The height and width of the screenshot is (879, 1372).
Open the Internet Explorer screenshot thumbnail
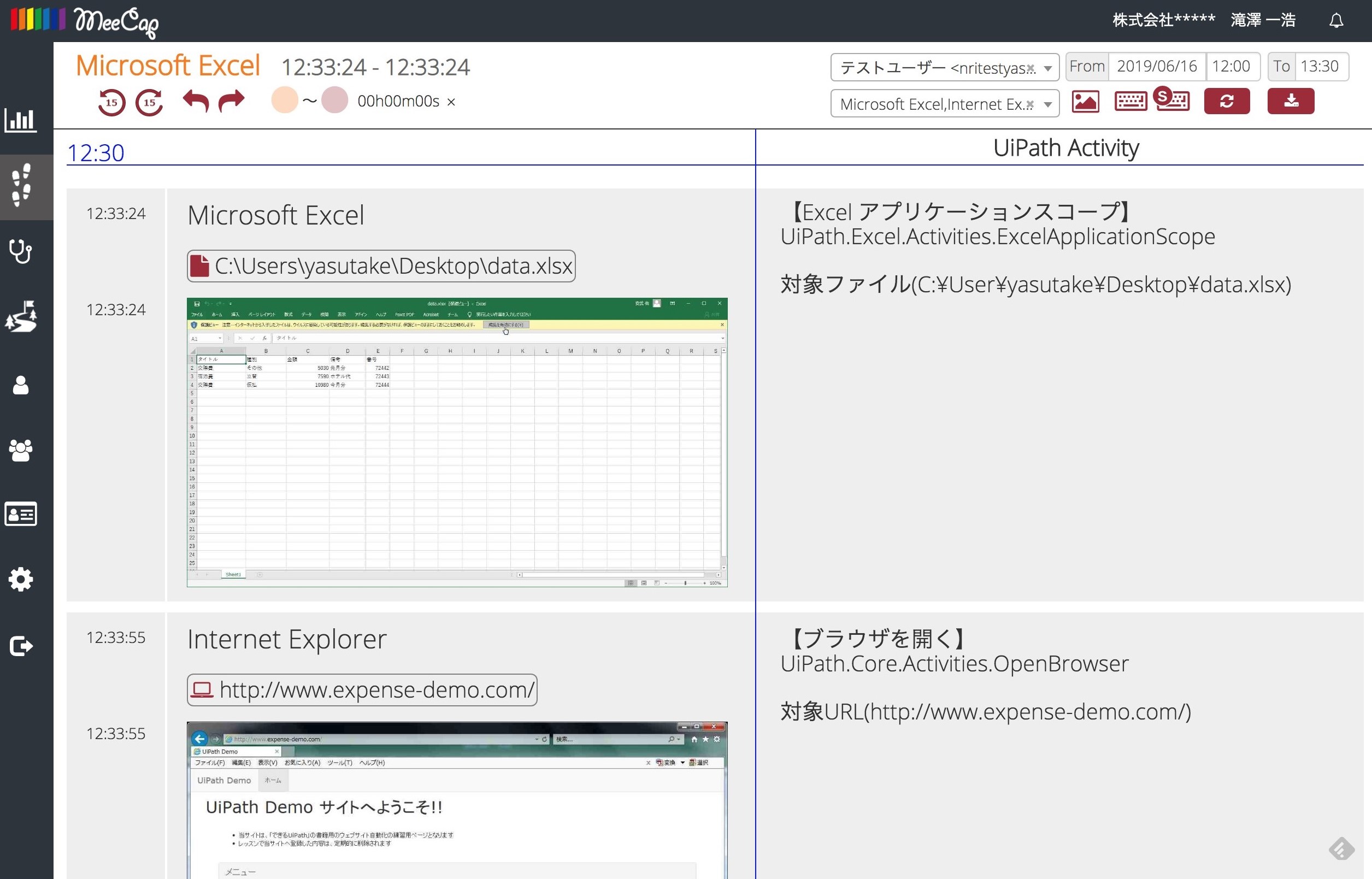(457, 800)
